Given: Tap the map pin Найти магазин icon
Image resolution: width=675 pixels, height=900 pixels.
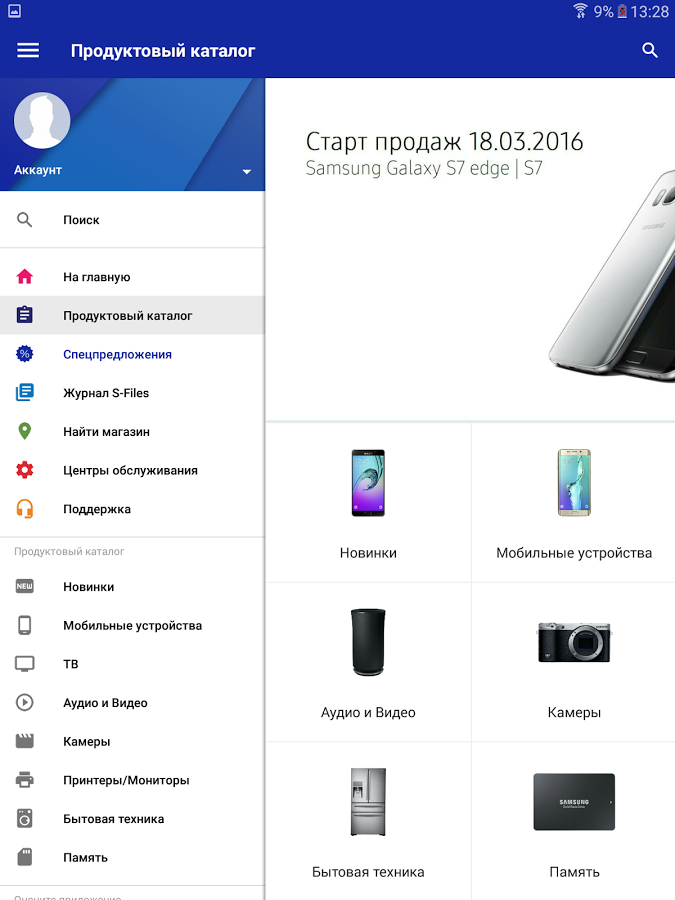Looking at the screenshot, I should (25, 431).
